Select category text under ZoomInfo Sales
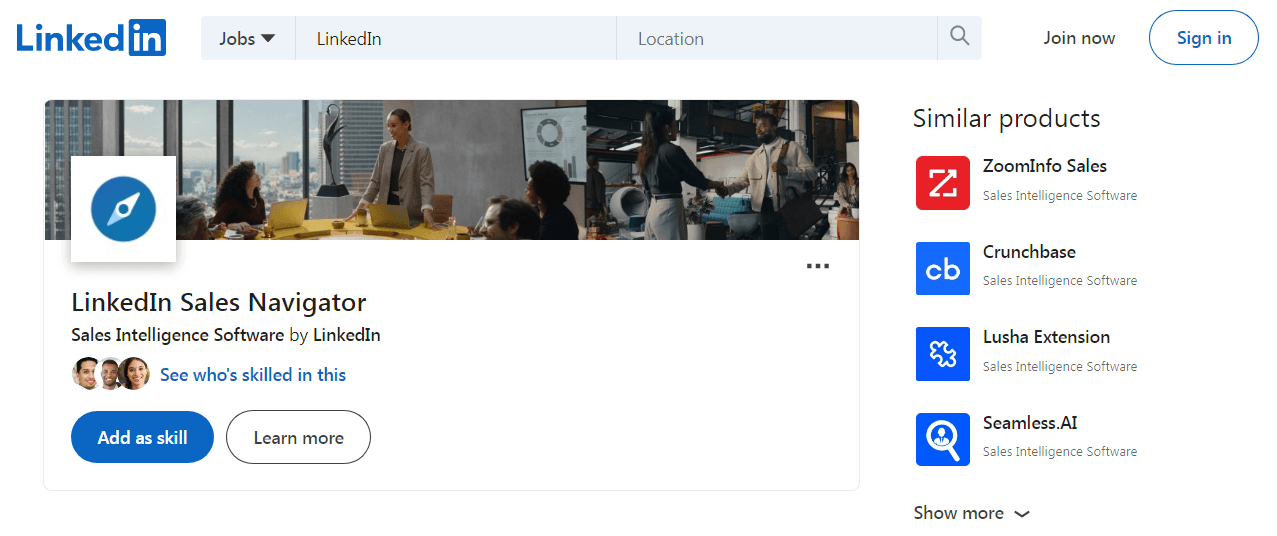This screenshot has height=536, width=1277. click(x=1060, y=196)
